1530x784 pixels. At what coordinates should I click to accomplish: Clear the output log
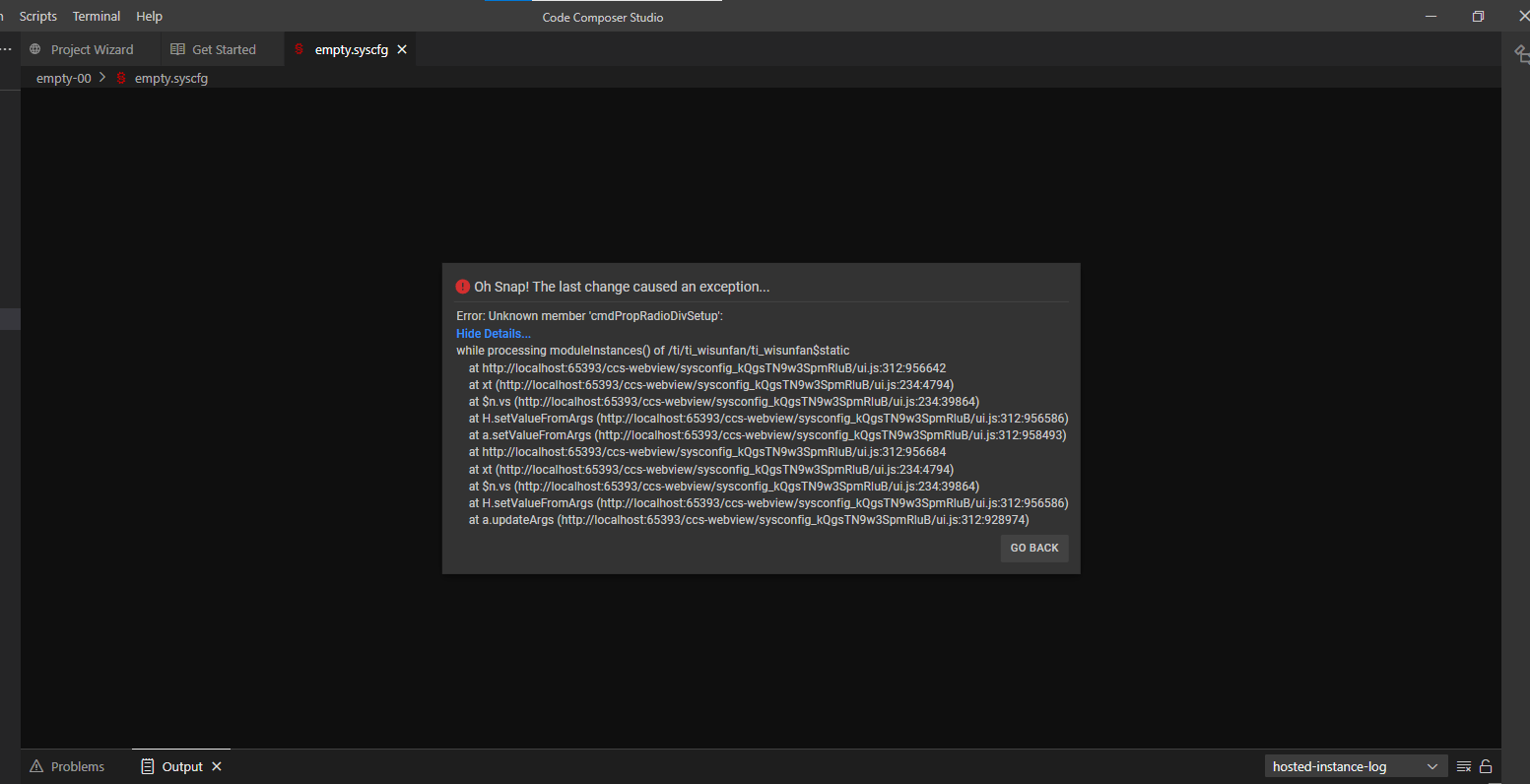[x=1464, y=766]
